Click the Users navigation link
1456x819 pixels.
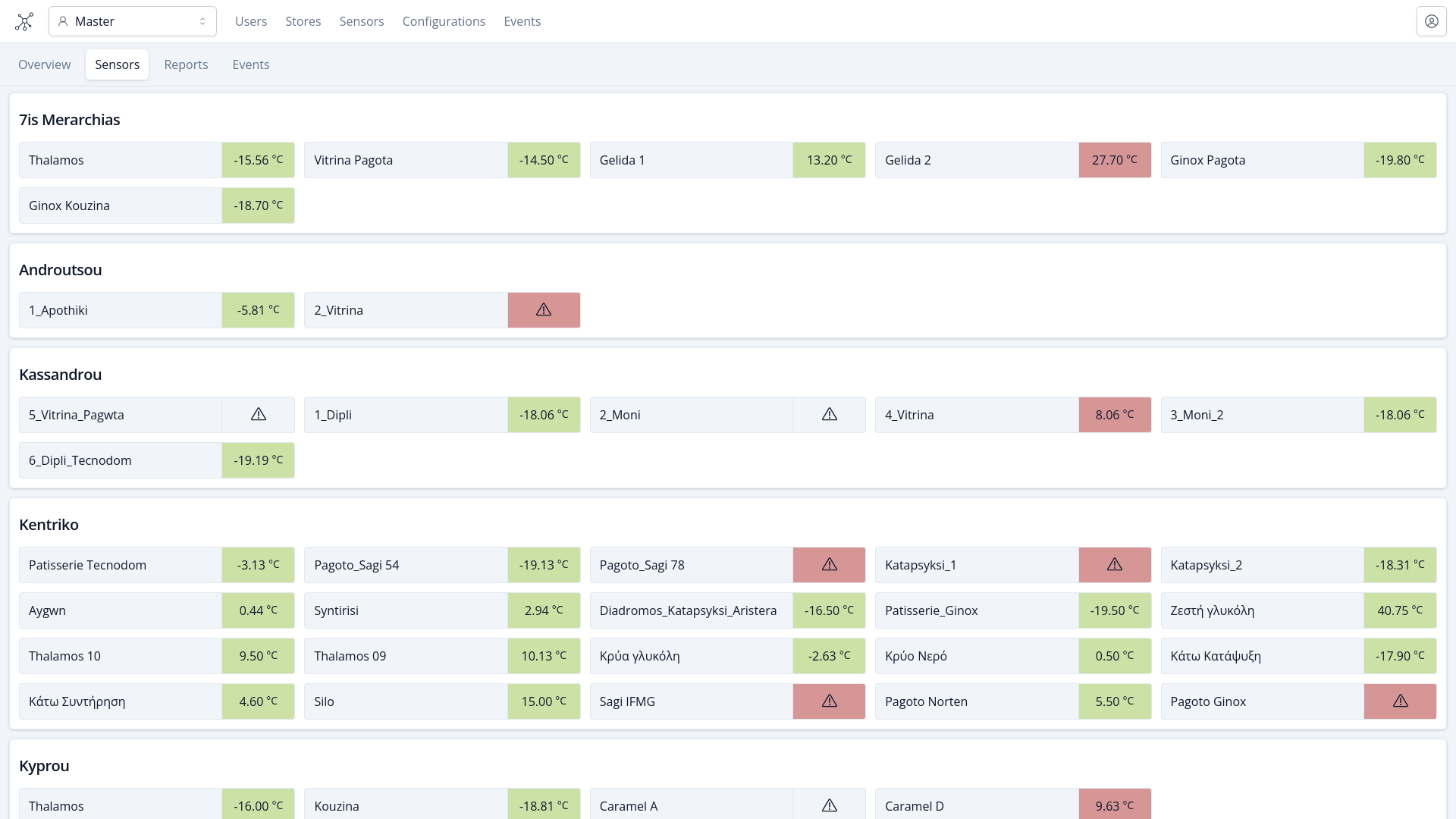(251, 21)
